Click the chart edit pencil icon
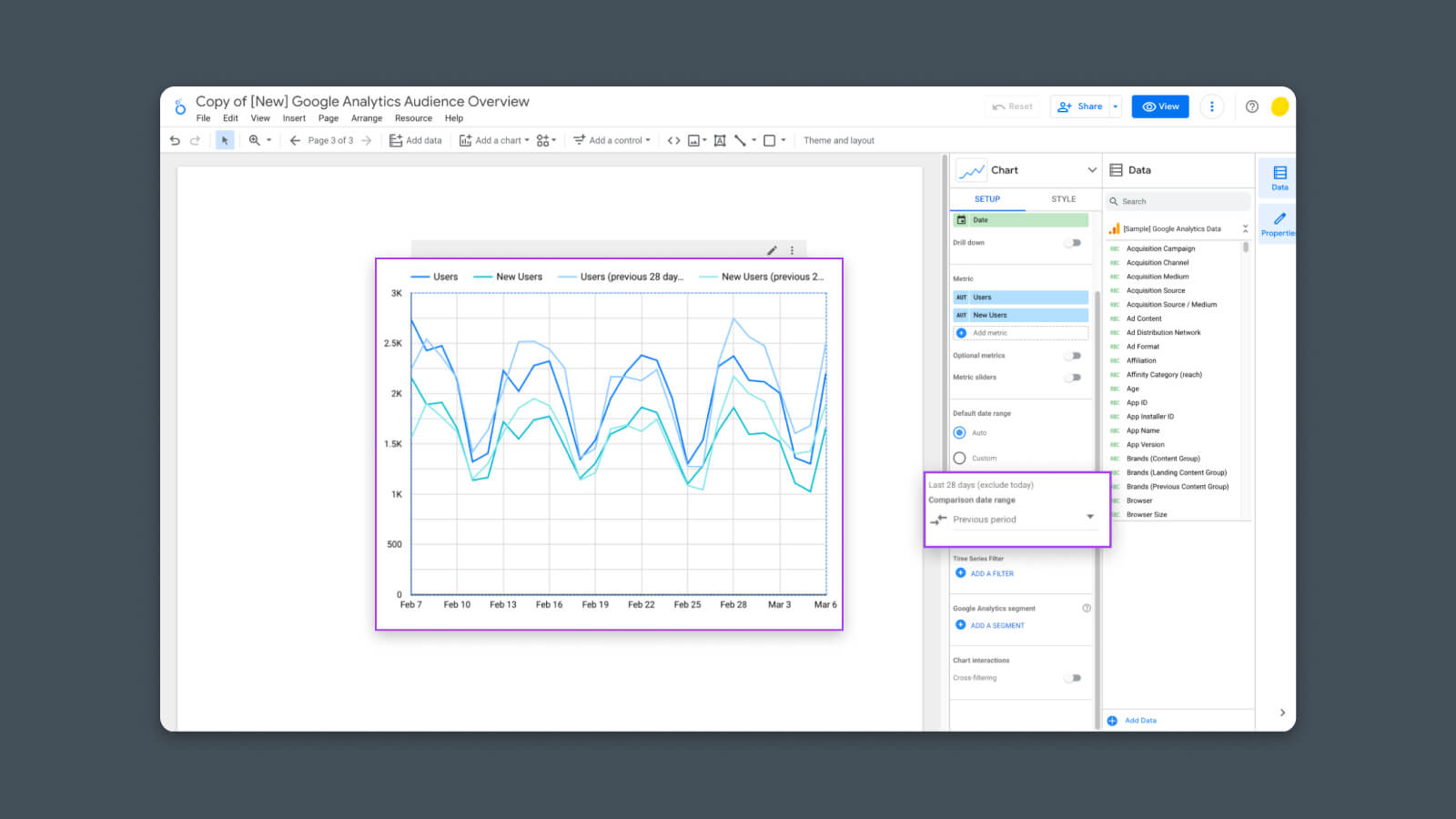Image resolution: width=1456 pixels, height=819 pixels. point(772,250)
